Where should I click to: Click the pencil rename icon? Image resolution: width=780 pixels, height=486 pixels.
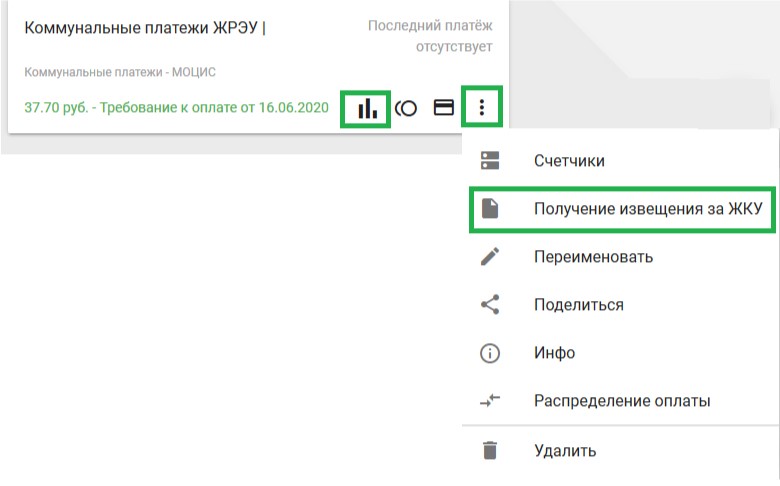[489, 257]
